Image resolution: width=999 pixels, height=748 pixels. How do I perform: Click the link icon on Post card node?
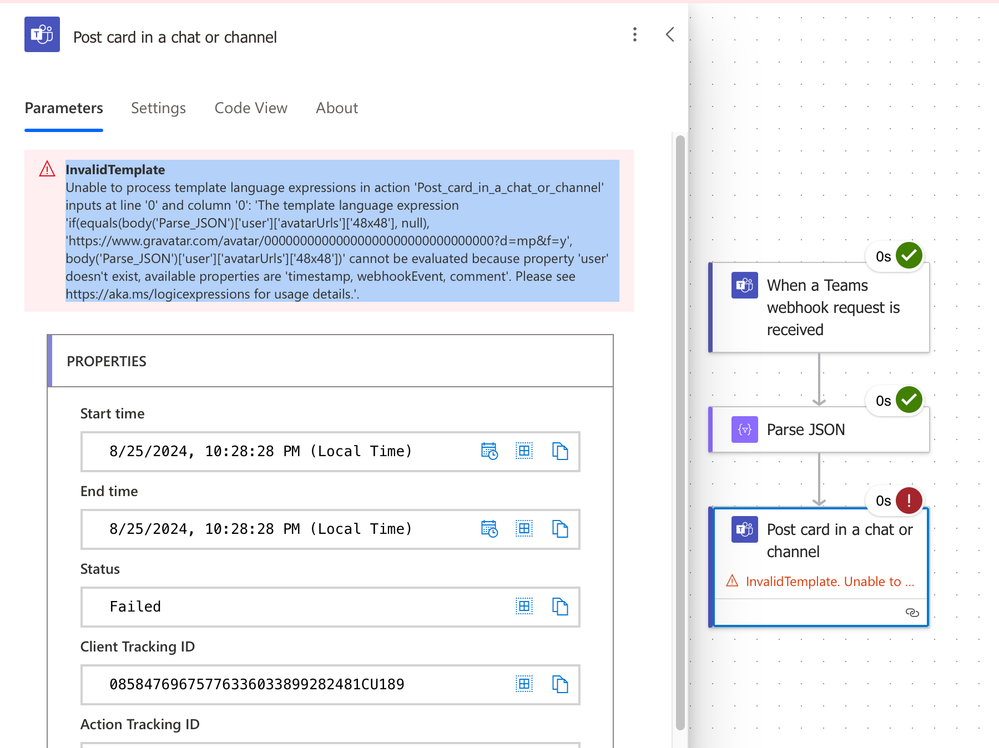[912, 612]
